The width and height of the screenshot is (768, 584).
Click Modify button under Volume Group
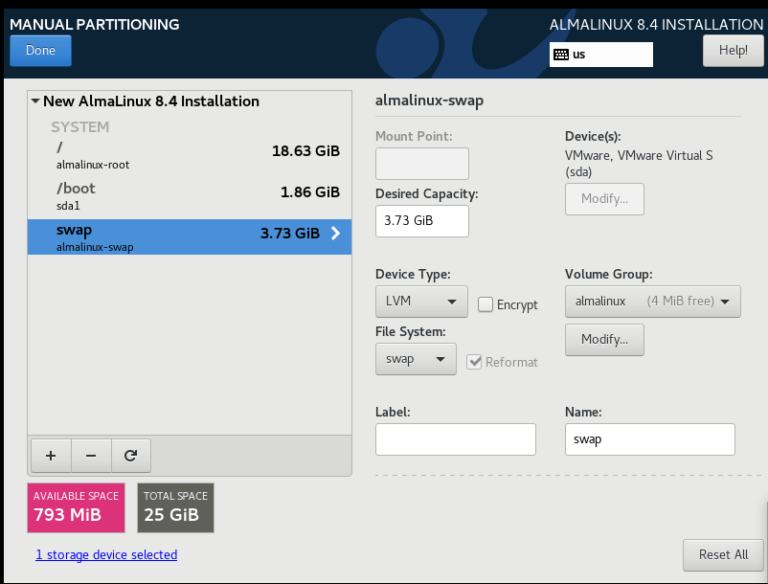604,340
